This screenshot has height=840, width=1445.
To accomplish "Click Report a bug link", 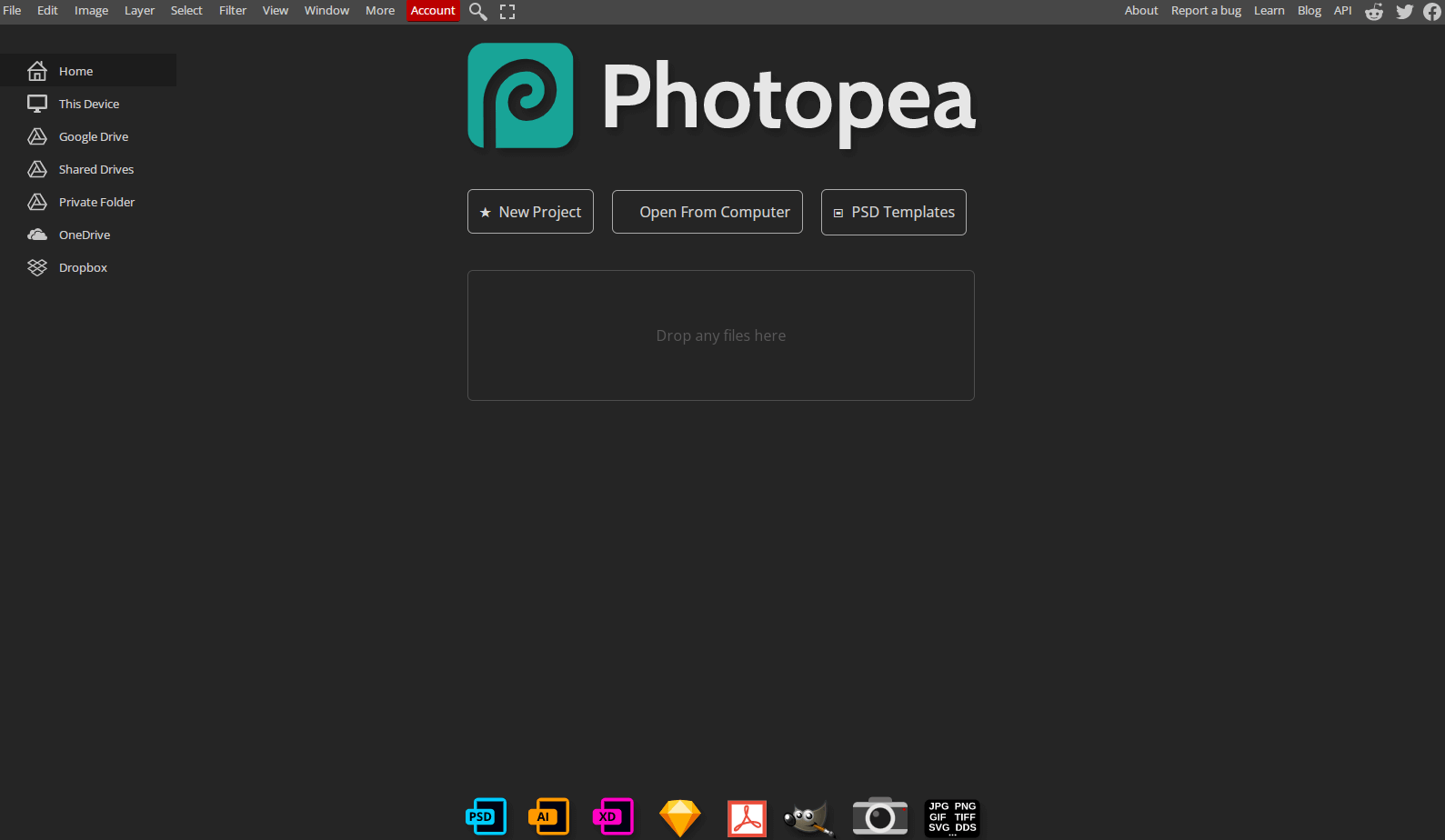I will (x=1206, y=11).
